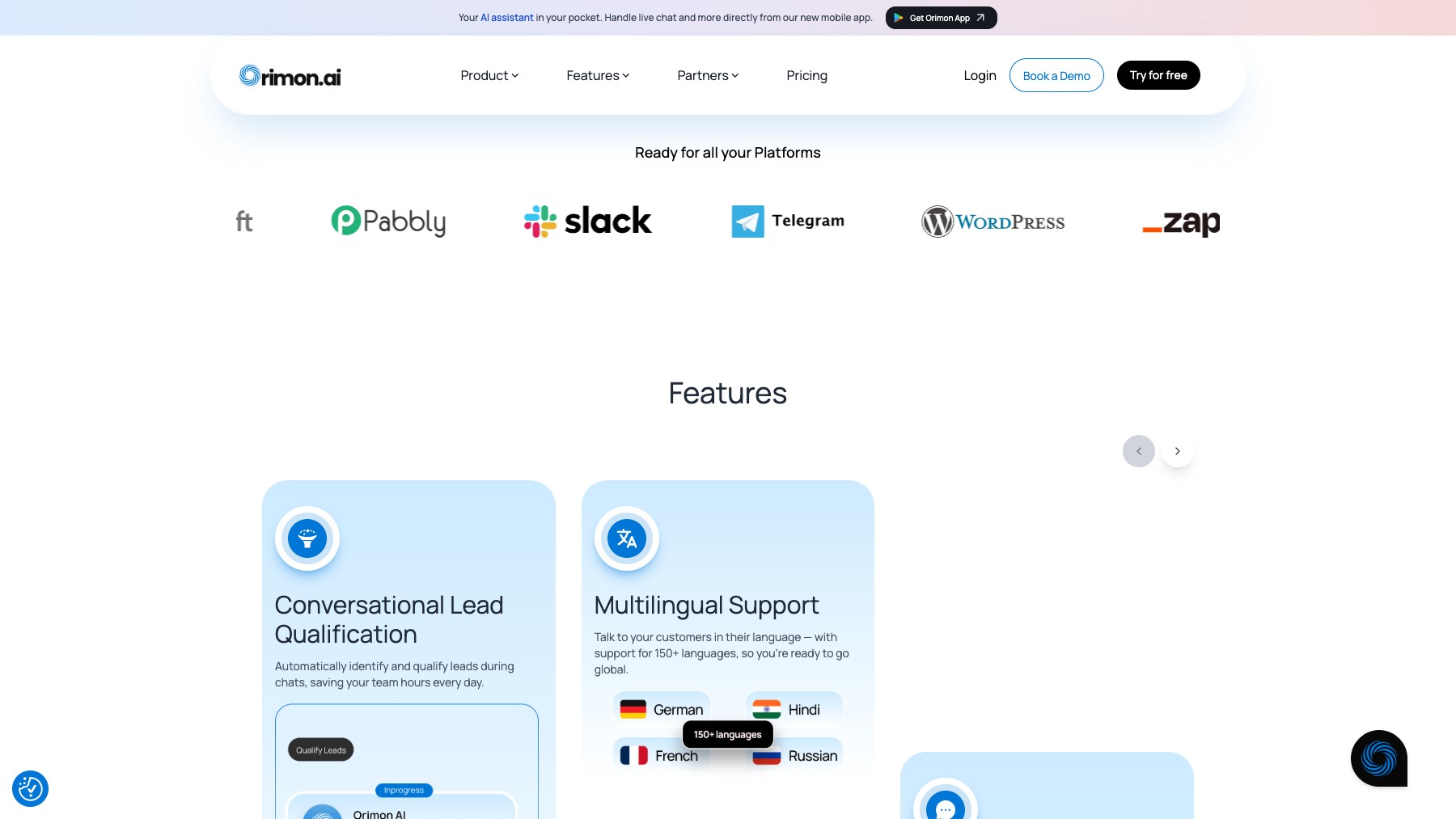Click the Try for free button
The height and width of the screenshot is (819, 1456).
[1158, 75]
